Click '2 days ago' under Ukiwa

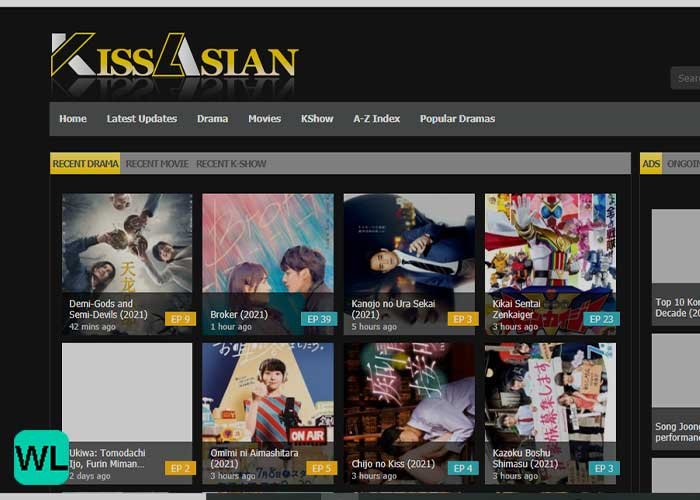(x=90, y=476)
